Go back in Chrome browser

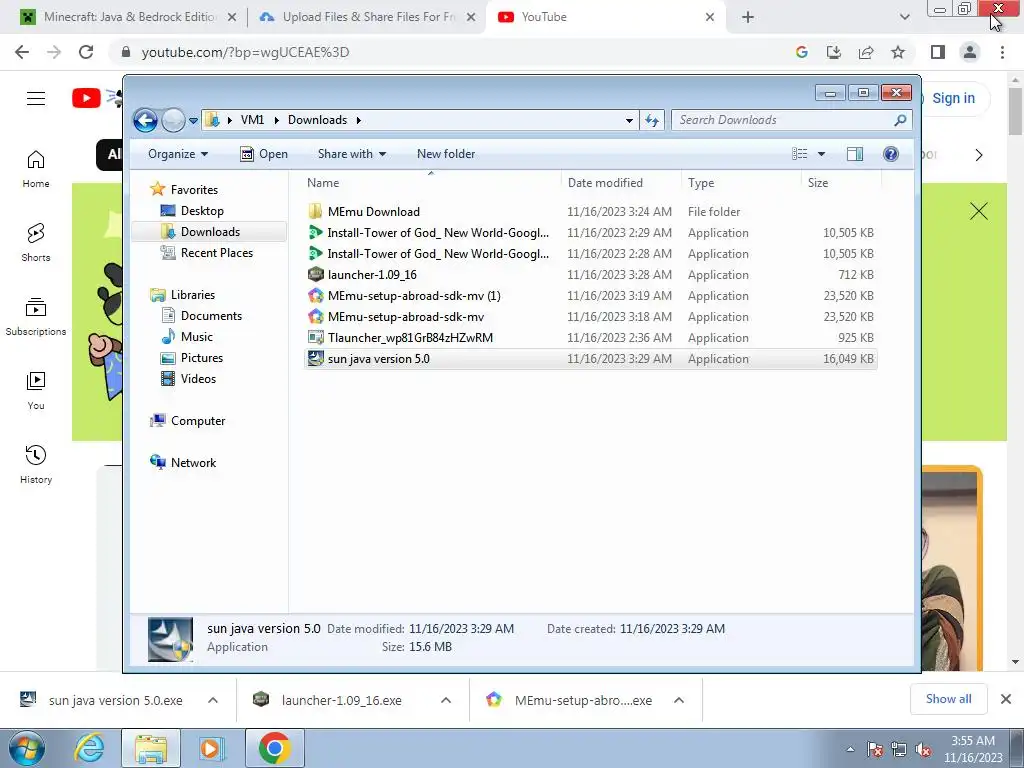(22, 52)
